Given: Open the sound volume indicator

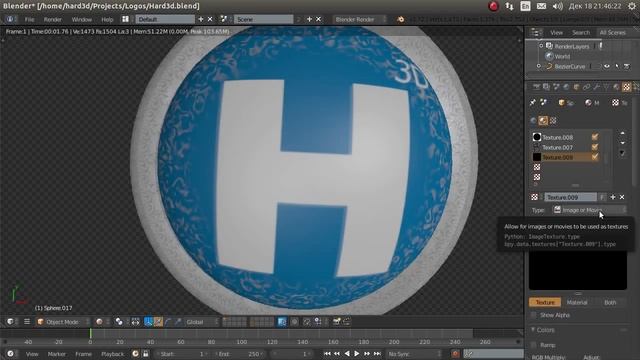Looking at the screenshot, I should pos(558,6).
